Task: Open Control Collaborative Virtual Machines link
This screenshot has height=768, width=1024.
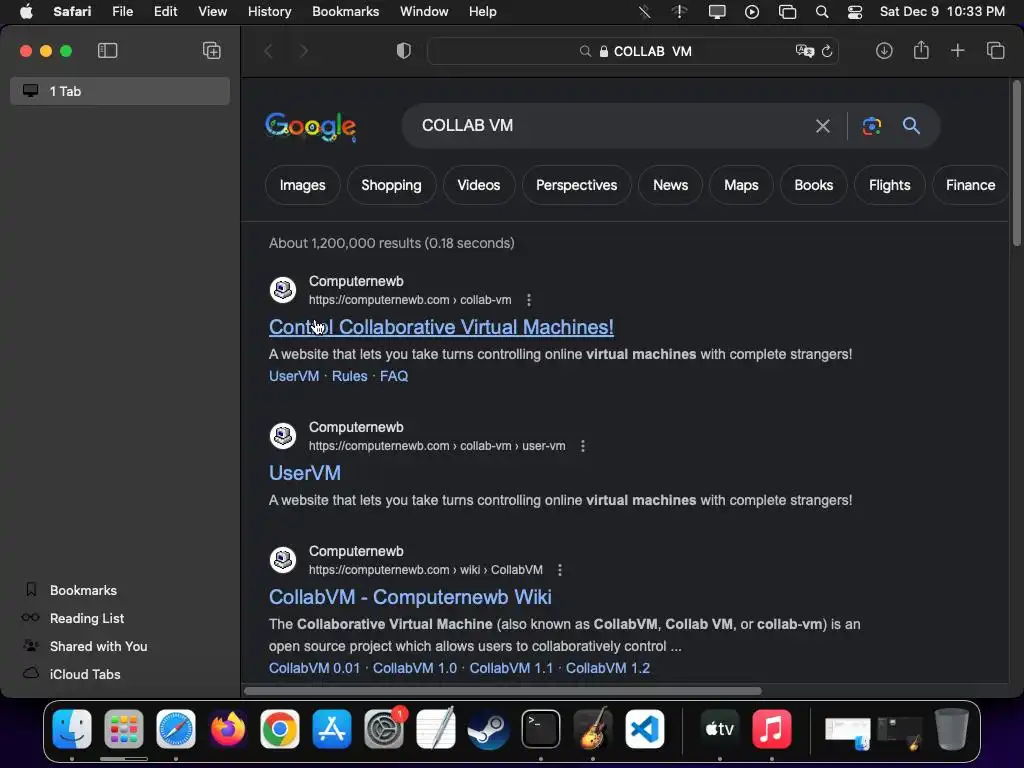Action: click(441, 327)
